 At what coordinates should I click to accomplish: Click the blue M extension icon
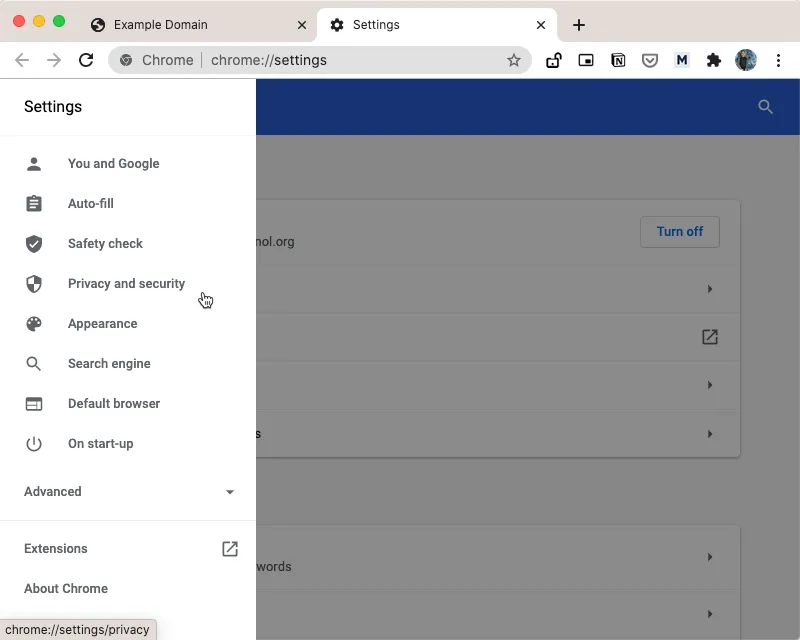pyautogui.click(x=682, y=60)
